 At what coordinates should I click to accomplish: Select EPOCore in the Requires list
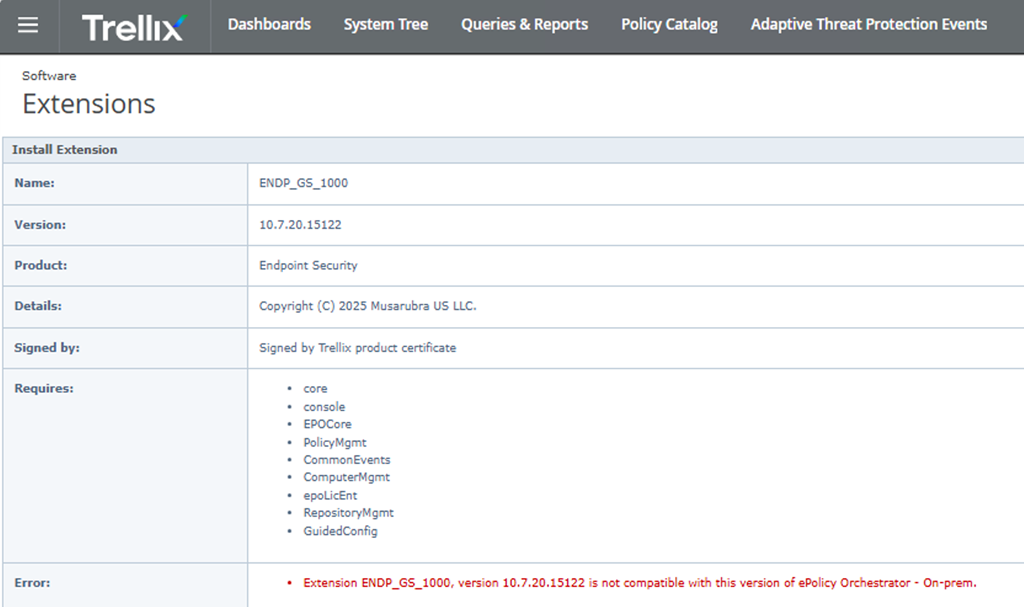[x=327, y=424]
